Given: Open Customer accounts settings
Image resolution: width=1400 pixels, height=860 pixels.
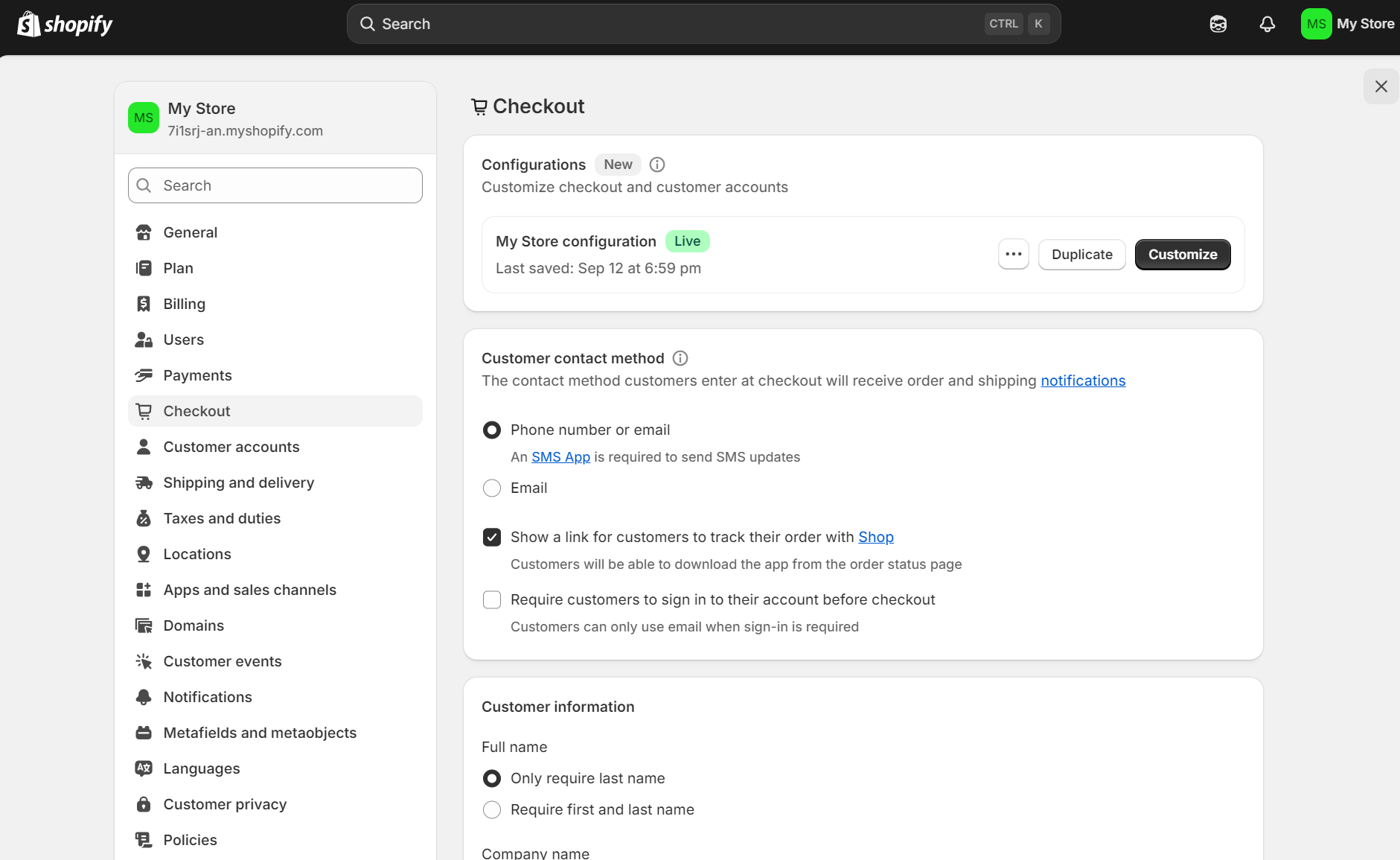Looking at the screenshot, I should [x=275, y=447].
